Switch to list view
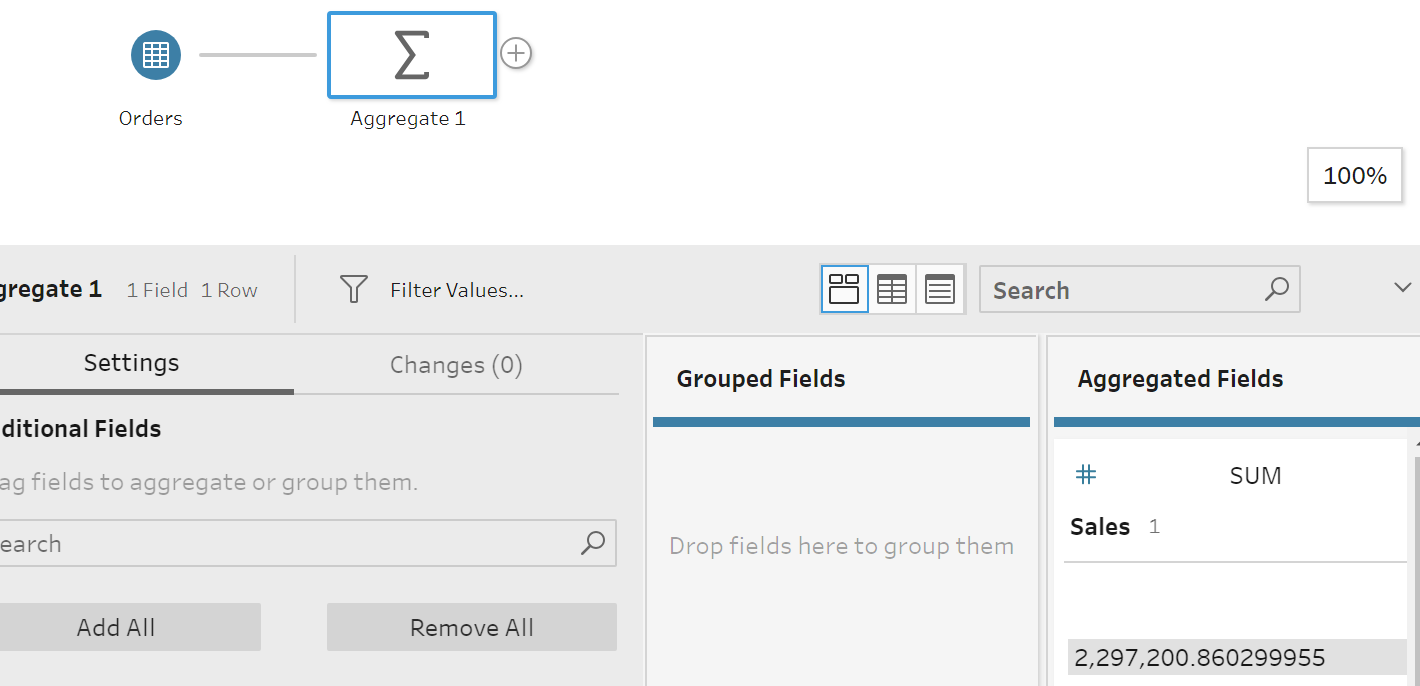The image size is (1420, 686). [x=940, y=290]
